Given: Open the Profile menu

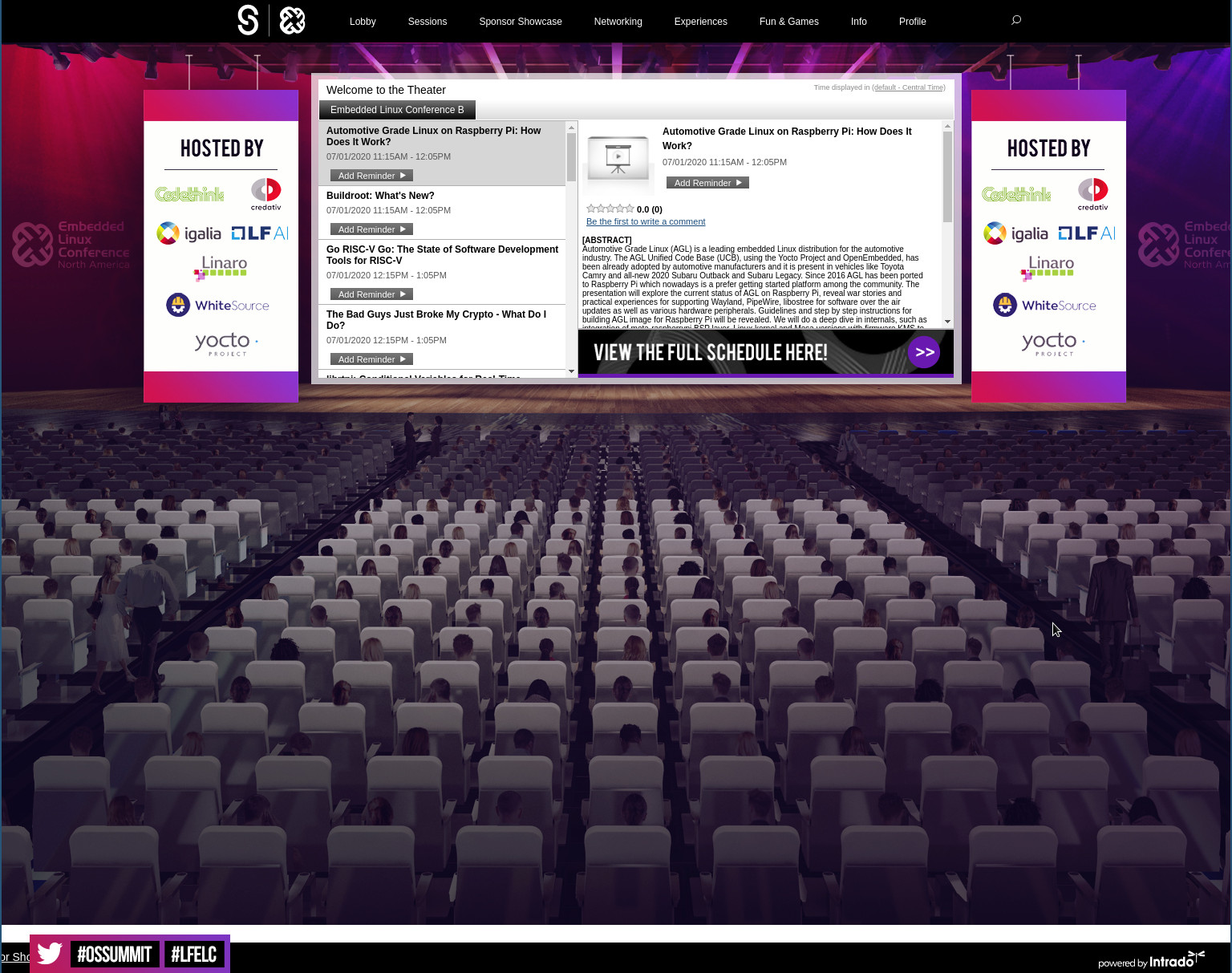Looking at the screenshot, I should click(x=913, y=22).
